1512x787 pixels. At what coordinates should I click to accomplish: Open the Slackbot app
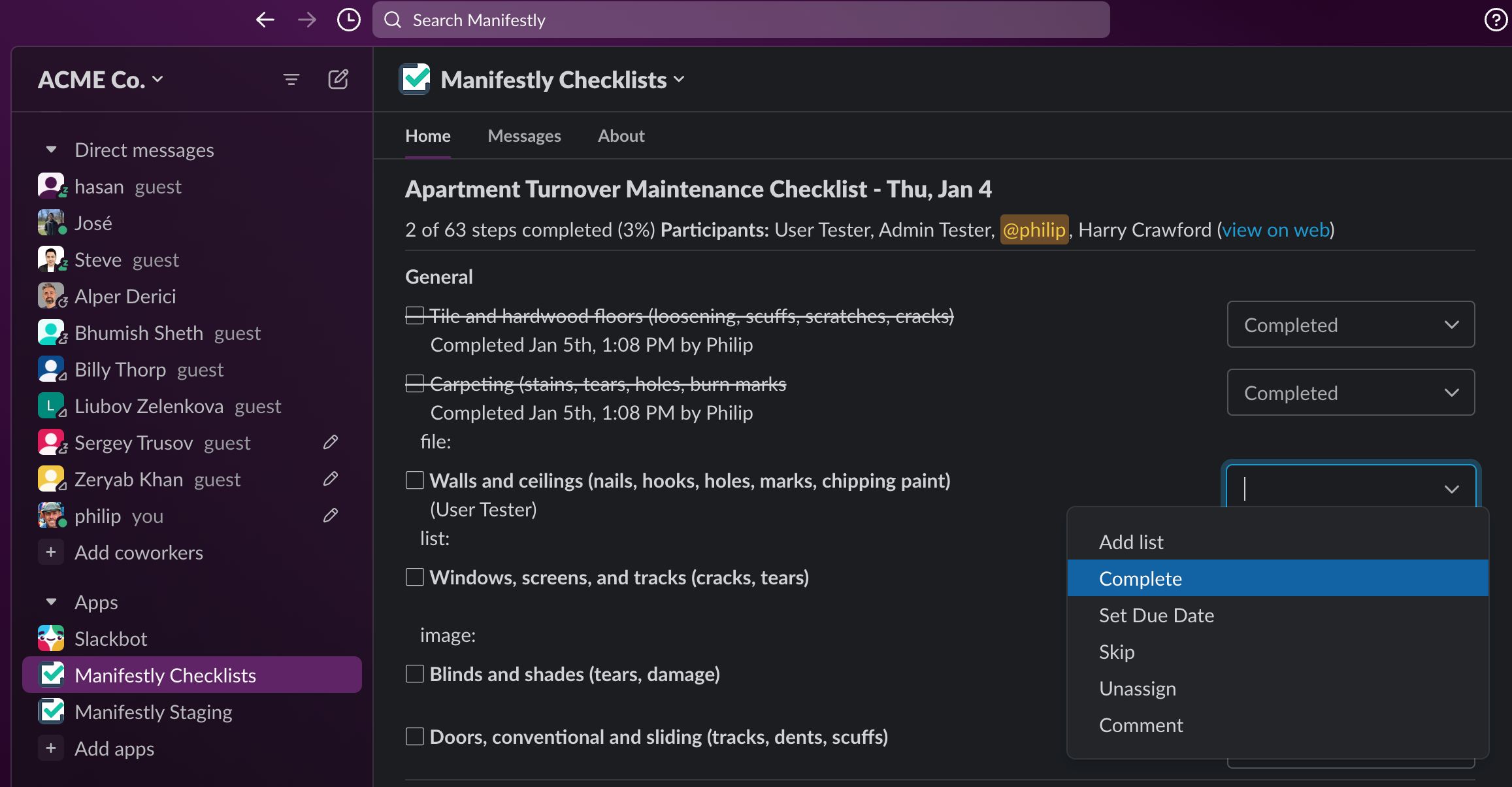pyautogui.click(x=110, y=638)
